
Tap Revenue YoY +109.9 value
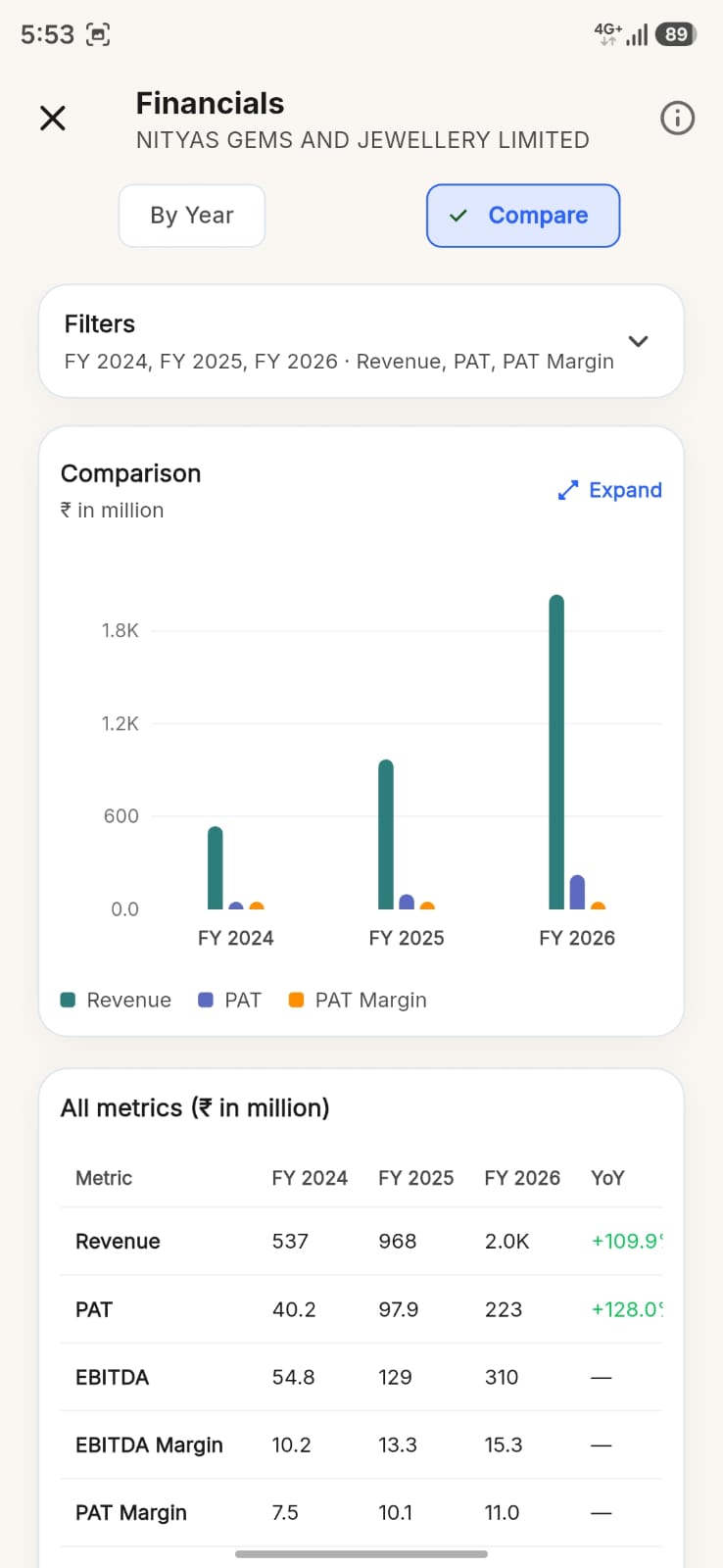pos(627,1241)
